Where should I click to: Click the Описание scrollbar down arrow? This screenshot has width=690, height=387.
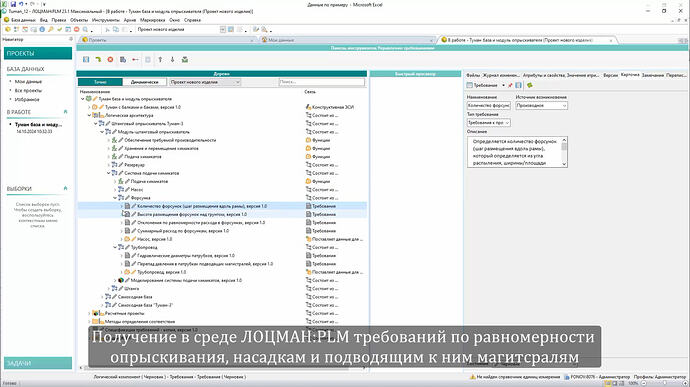(x=564, y=164)
